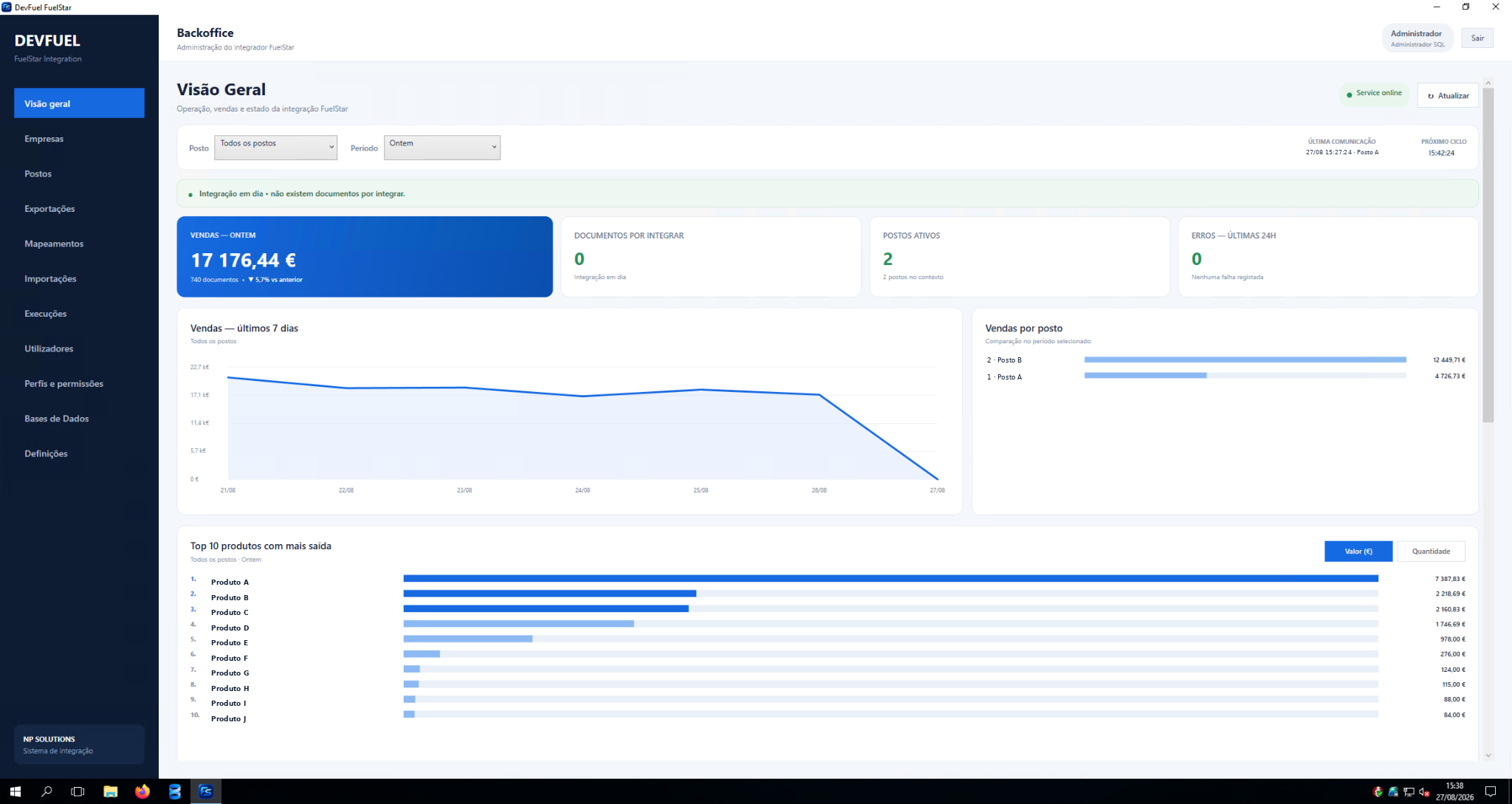
Task: Open the blue database app taskbar icon
Action: coord(174,791)
